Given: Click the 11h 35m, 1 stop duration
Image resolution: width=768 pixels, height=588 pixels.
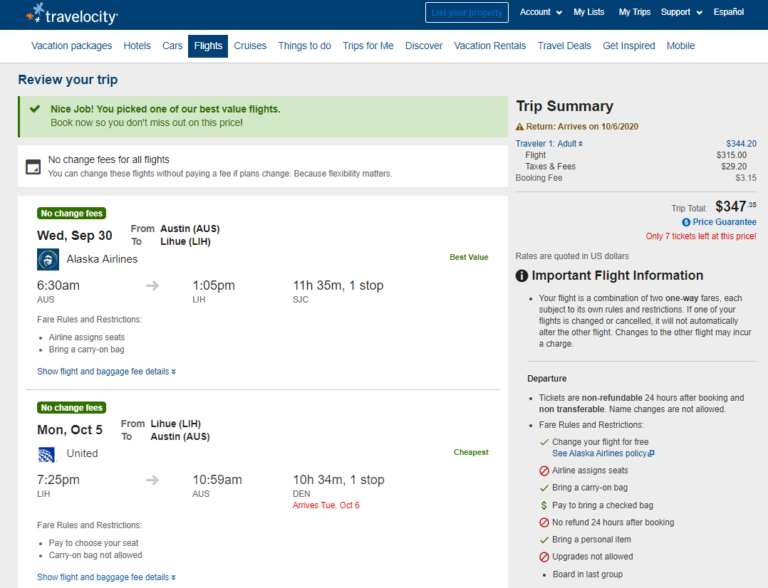Looking at the screenshot, I should [x=338, y=286].
